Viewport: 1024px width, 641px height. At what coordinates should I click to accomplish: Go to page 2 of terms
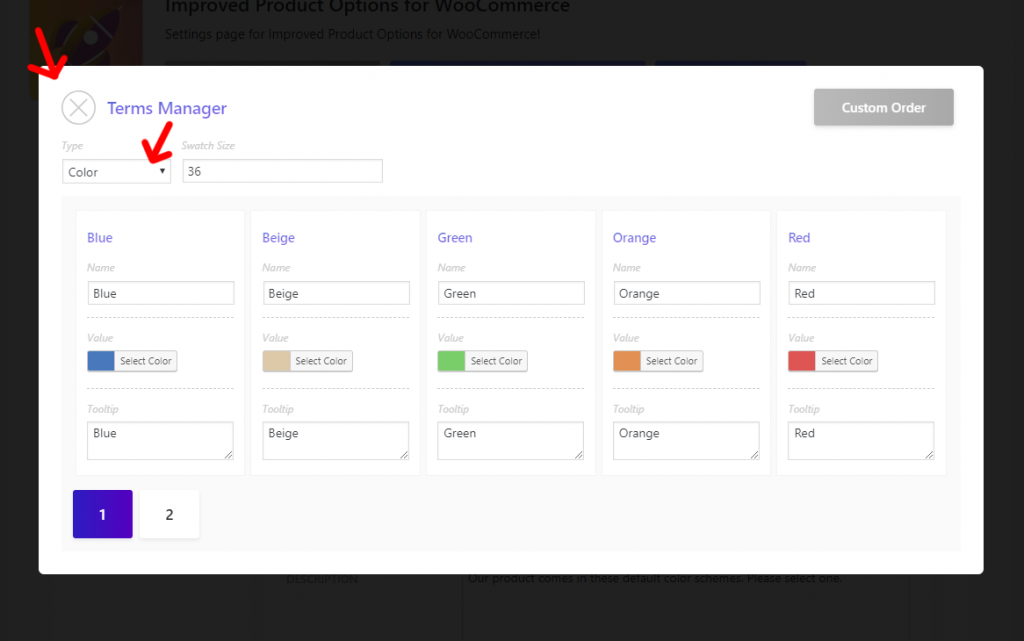pyautogui.click(x=169, y=514)
